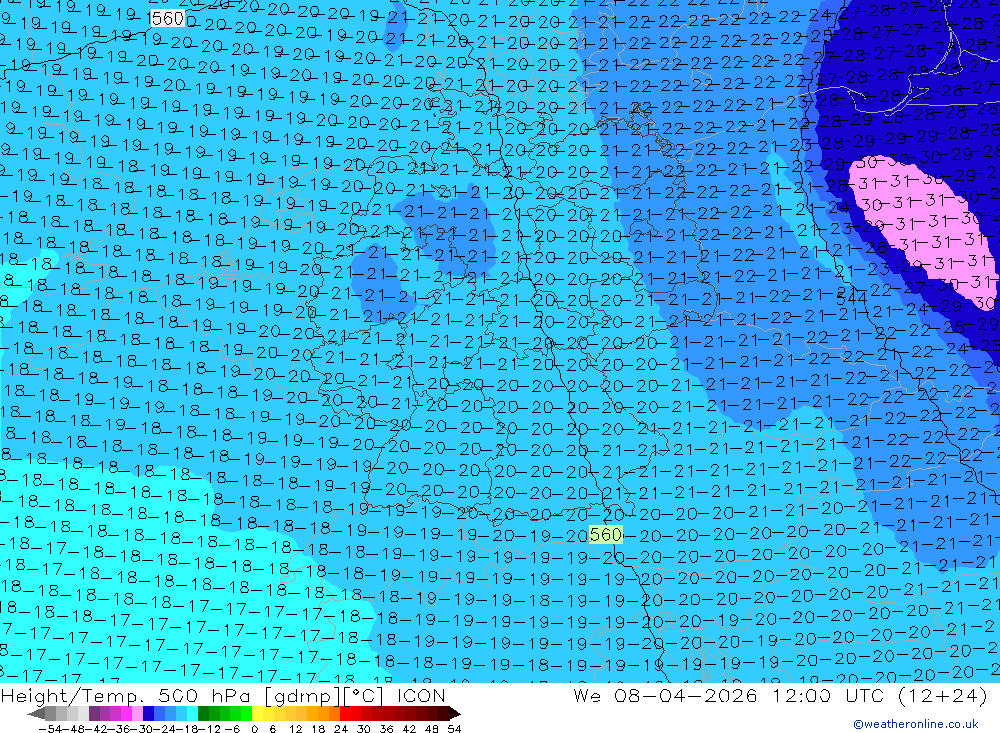Pick the yellow swatch above 0 in legend

click(259, 714)
